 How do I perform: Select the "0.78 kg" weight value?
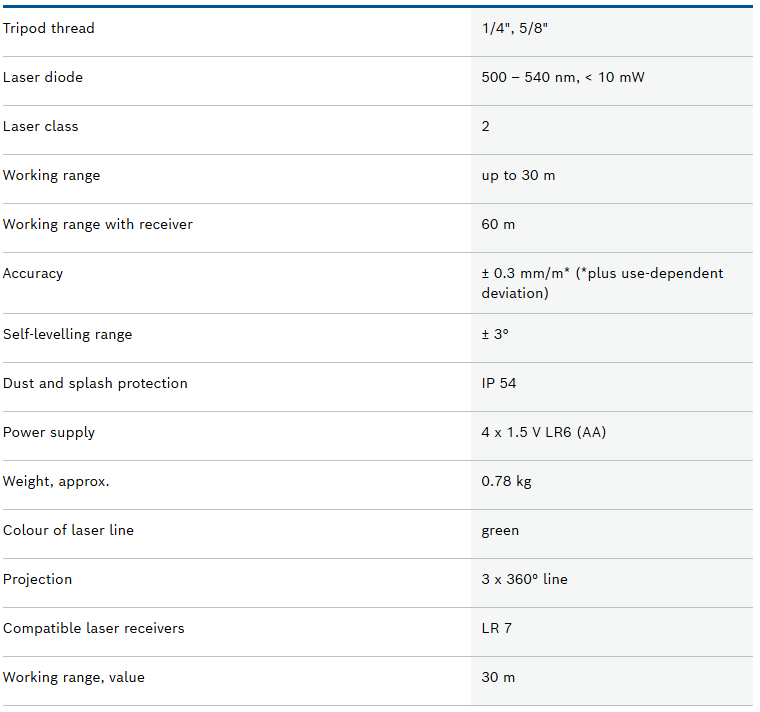[506, 482]
